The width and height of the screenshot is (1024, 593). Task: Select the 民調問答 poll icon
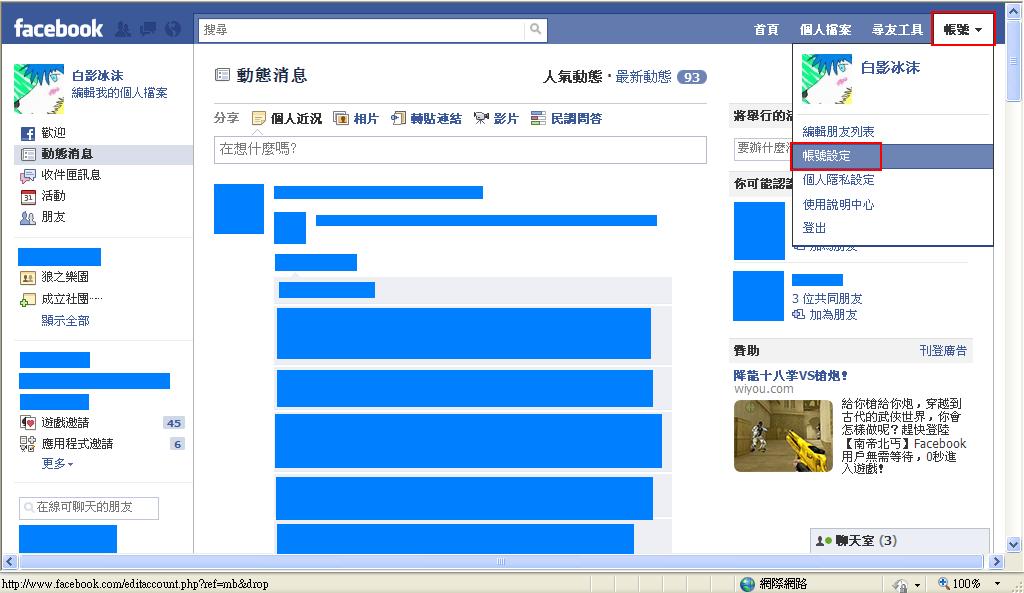click(538, 118)
